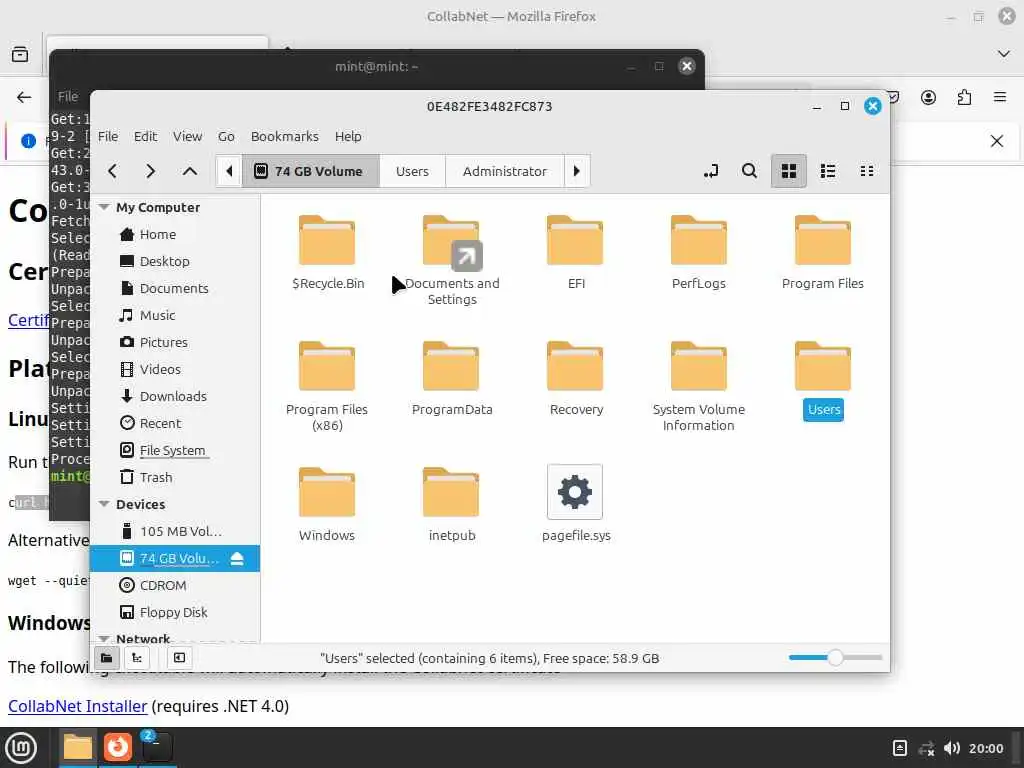
Task: Open the PerfLogs folder
Action: 699,252
